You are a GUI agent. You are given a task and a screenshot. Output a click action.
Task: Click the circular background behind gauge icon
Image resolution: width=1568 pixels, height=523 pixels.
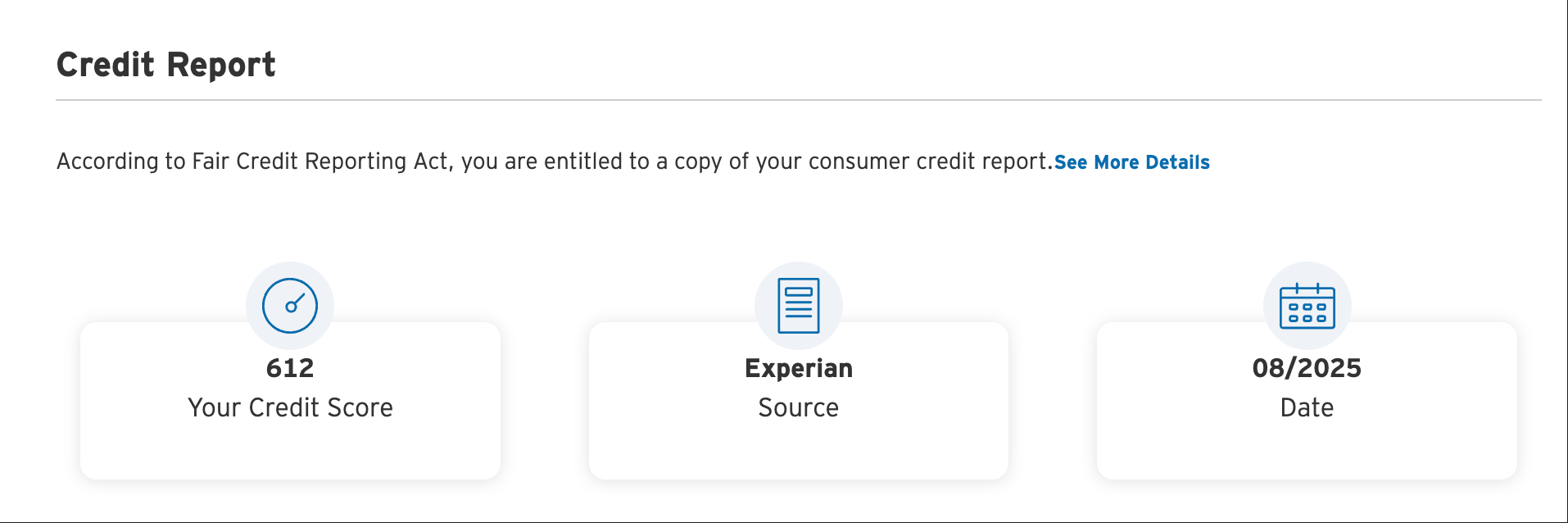click(290, 306)
